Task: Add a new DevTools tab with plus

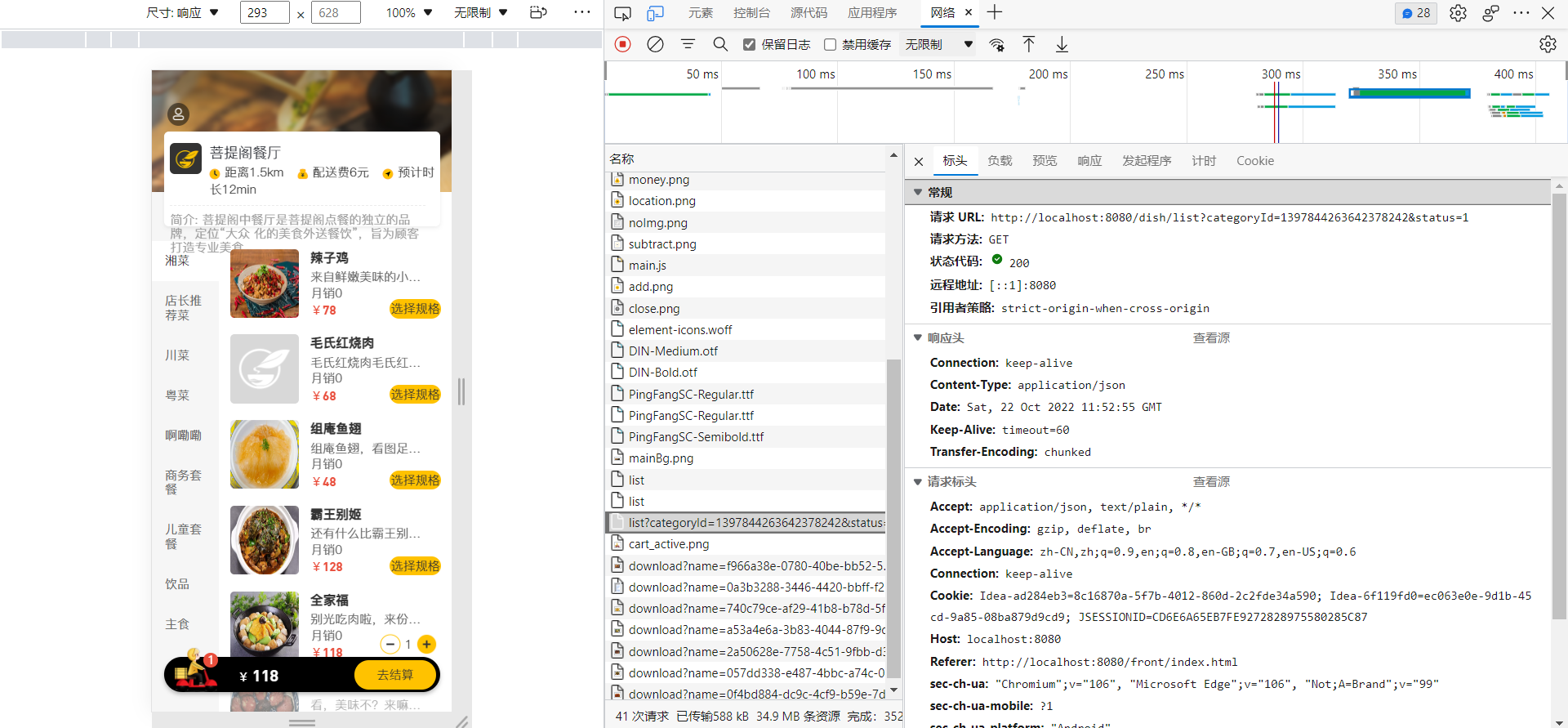Action: click(994, 12)
